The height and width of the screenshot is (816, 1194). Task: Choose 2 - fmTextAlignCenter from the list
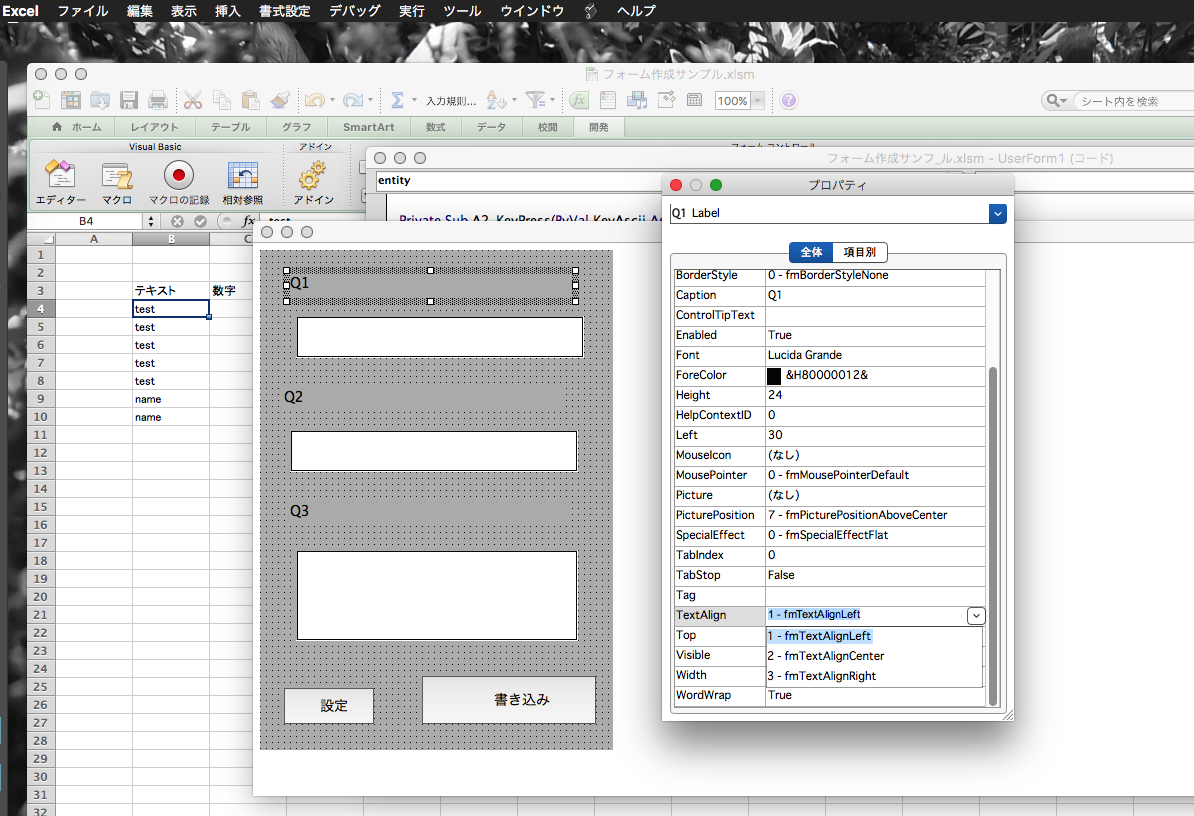click(826, 656)
